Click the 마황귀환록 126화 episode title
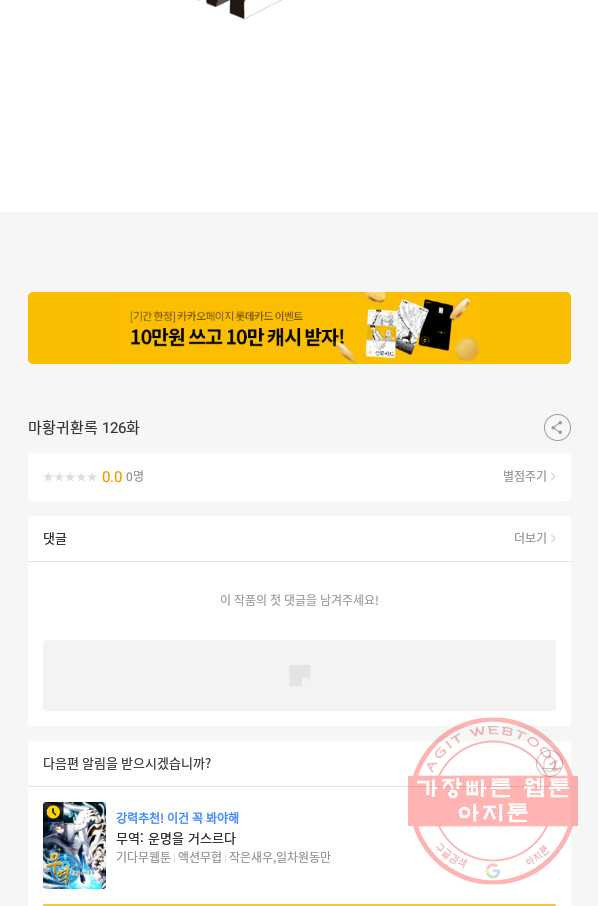 pos(84,428)
